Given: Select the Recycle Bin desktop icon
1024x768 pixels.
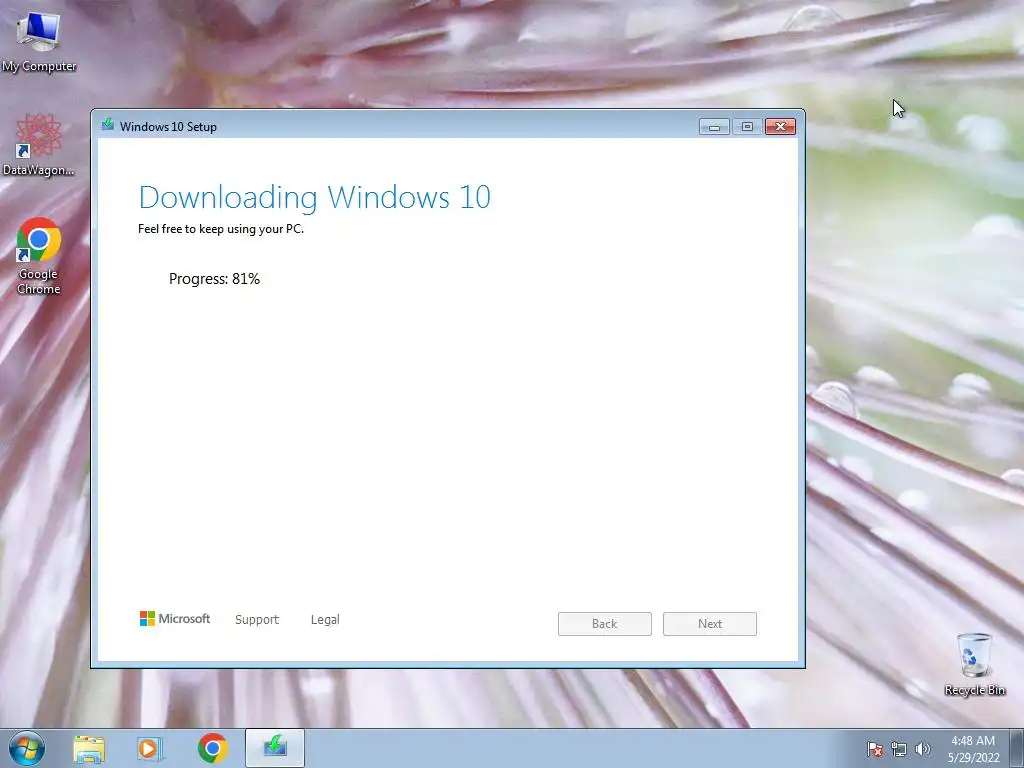Looking at the screenshot, I should click(x=974, y=664).
